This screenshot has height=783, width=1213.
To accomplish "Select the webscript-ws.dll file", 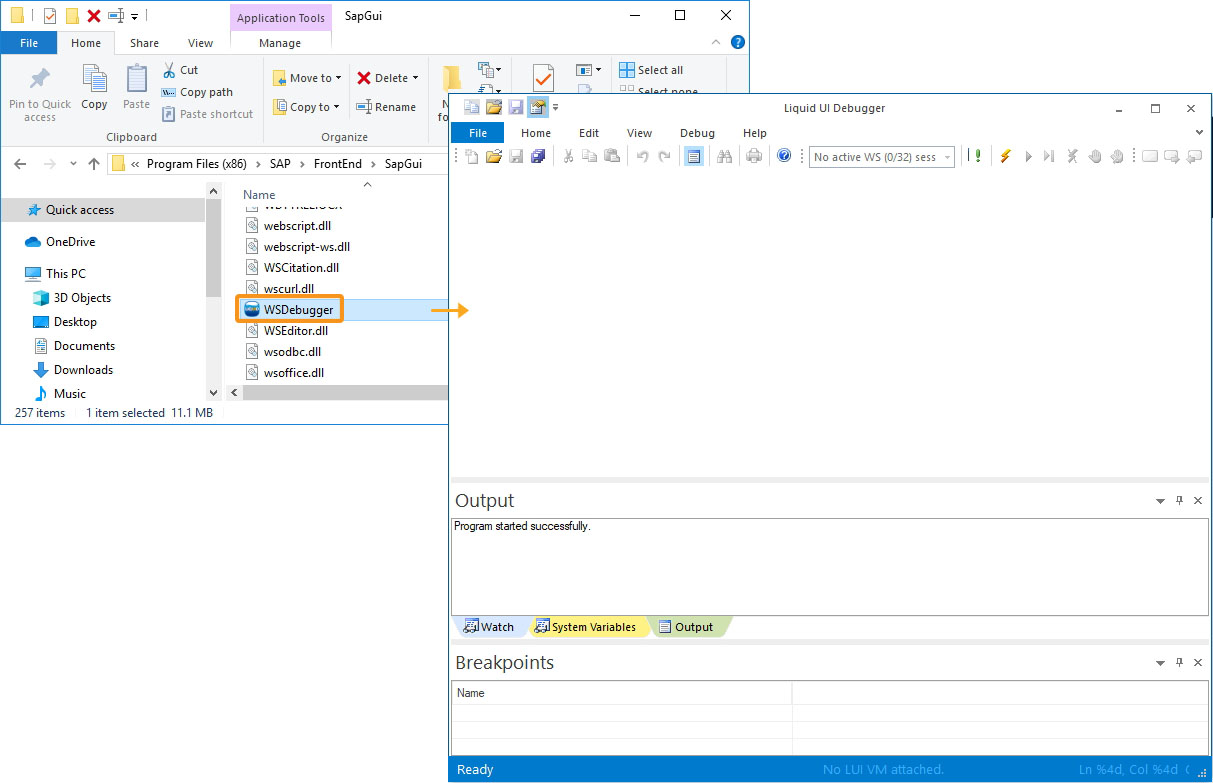I will click(x=297, y=247).
